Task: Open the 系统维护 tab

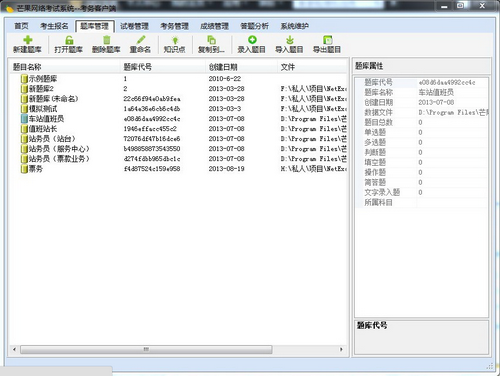Action: [294, 26]
